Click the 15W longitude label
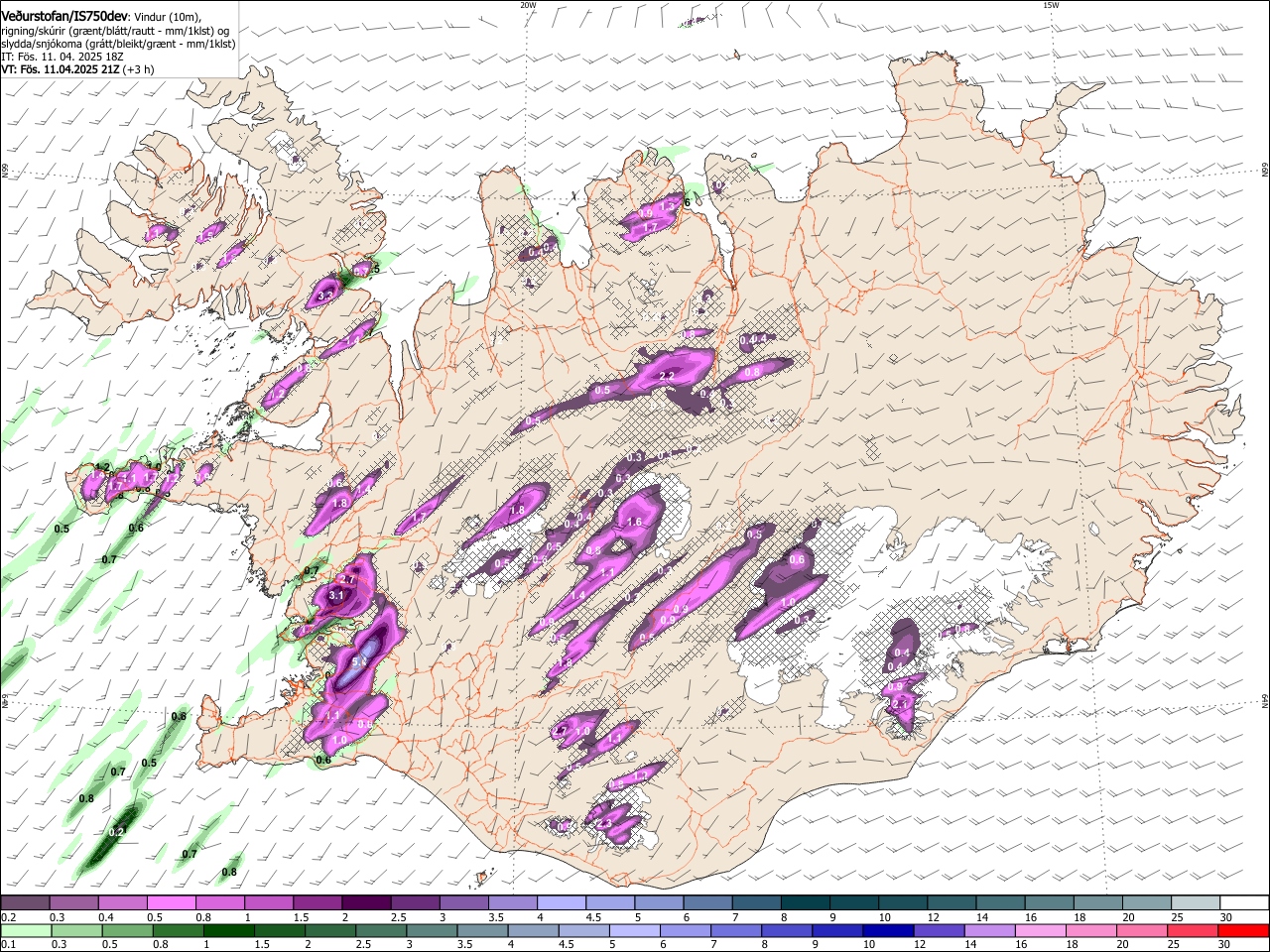 (1051, 5)
